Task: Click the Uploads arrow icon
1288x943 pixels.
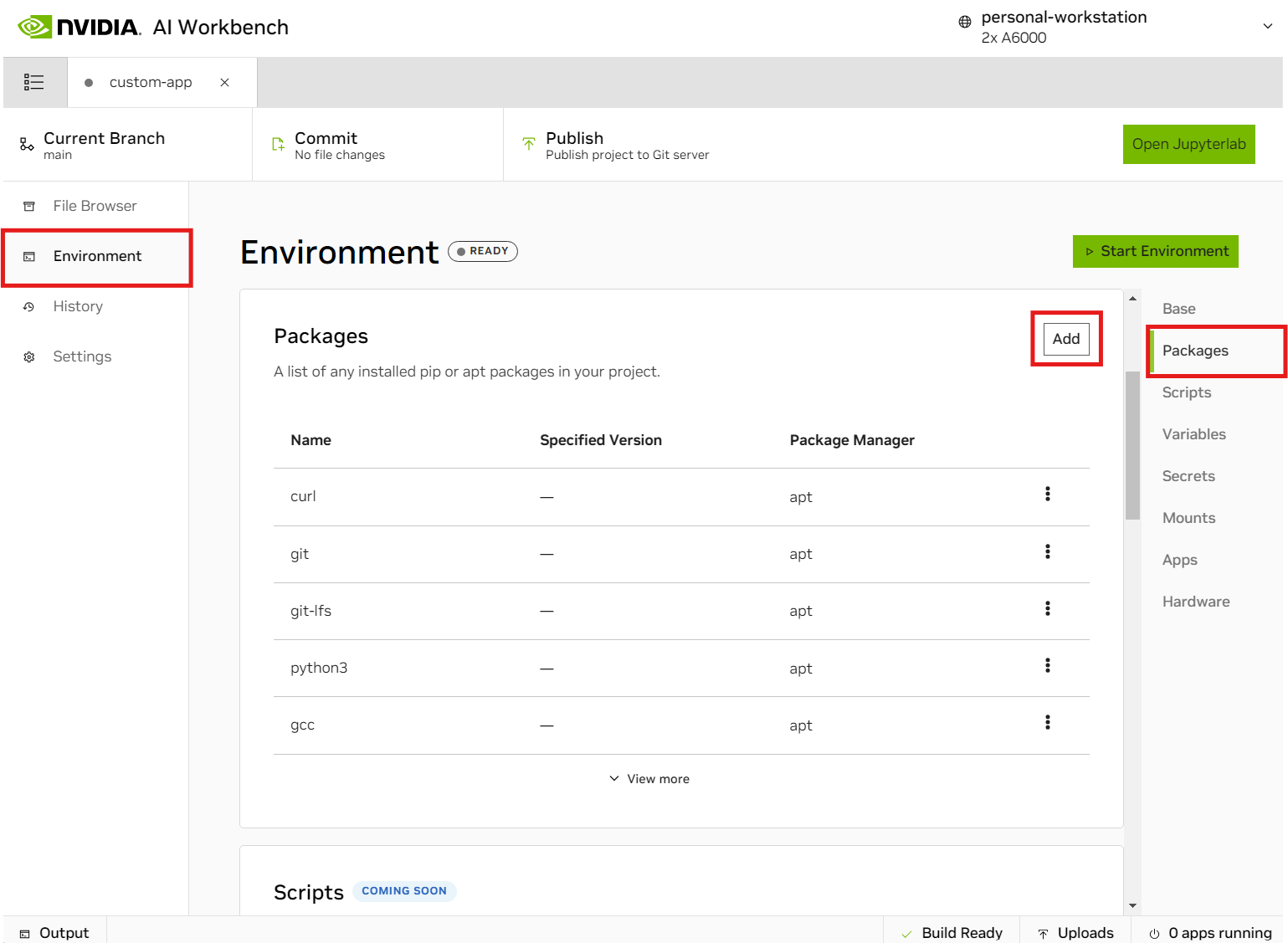Action: click(1043, 934)
